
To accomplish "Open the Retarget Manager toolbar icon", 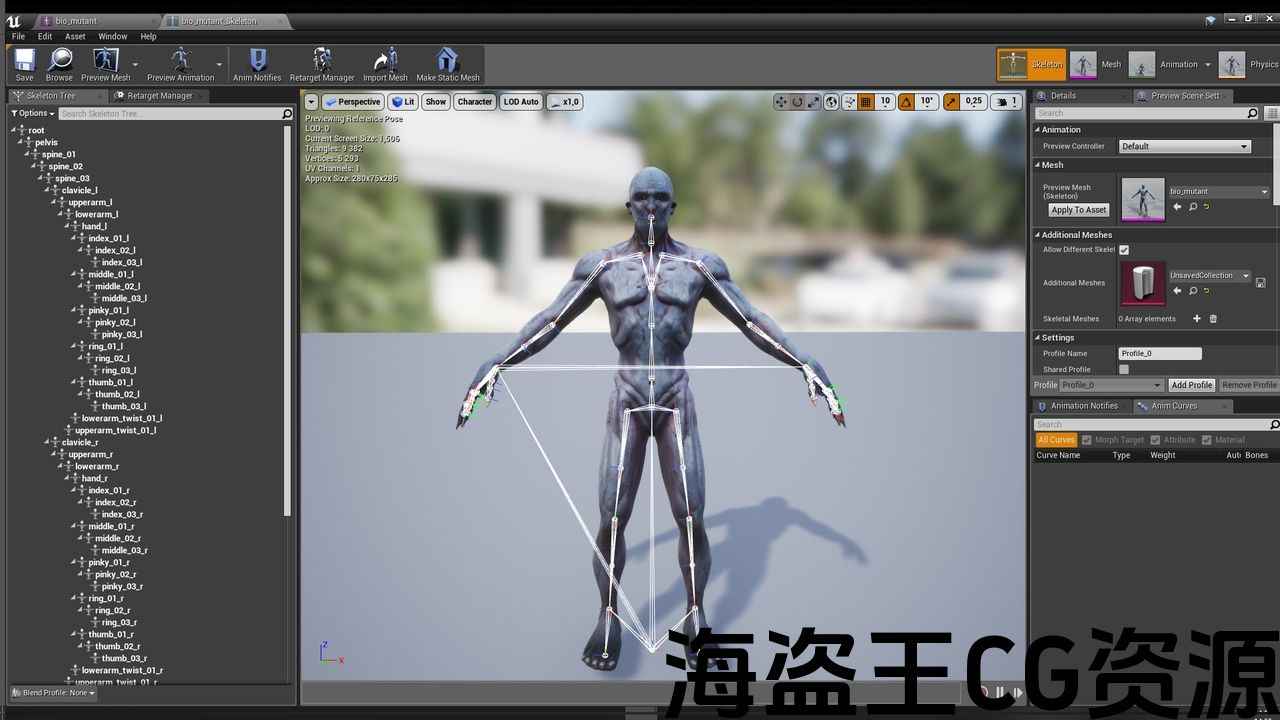I will [x=322, y=63].
